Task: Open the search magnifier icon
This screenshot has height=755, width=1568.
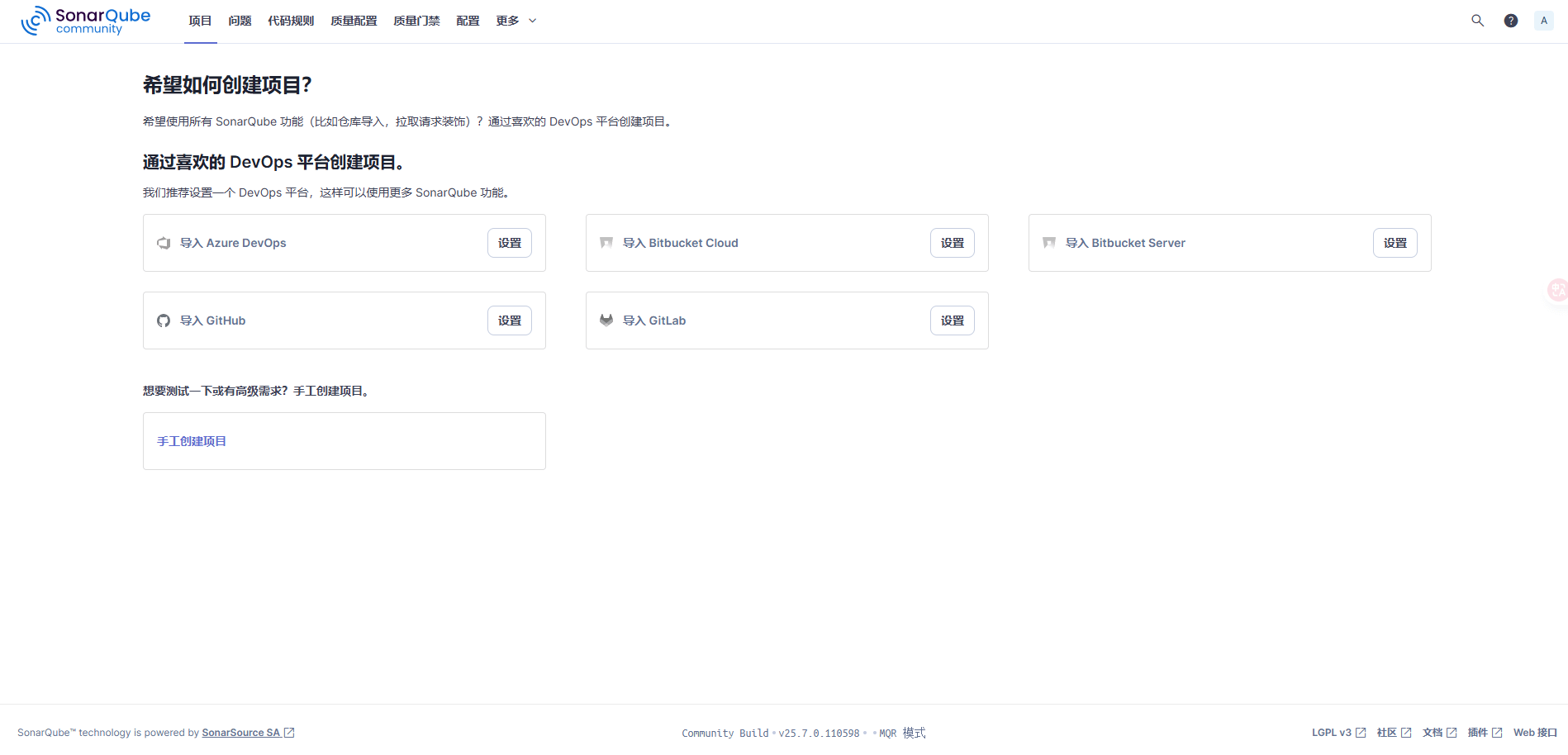Action: point(1477,21)
